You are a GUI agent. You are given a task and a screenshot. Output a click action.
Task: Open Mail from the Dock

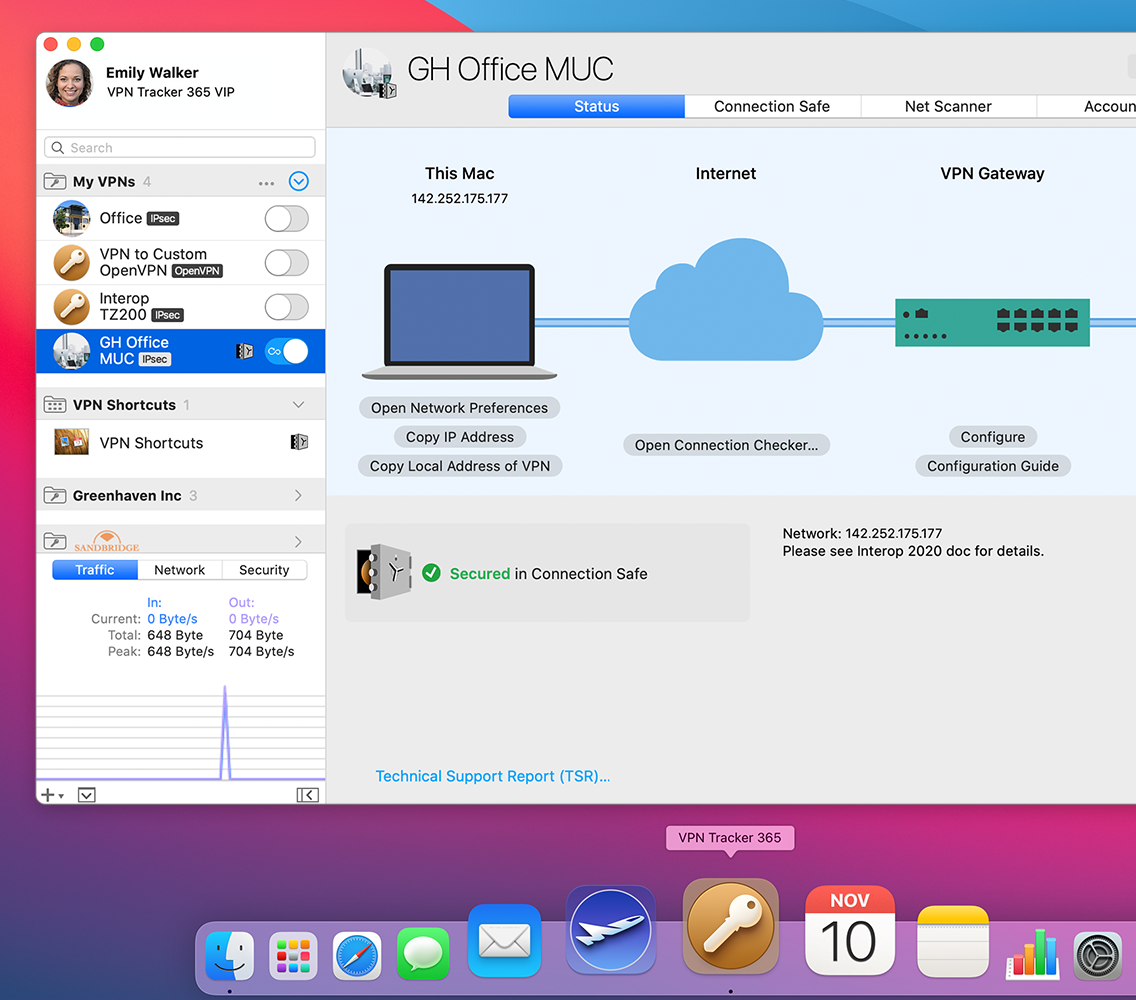click(504, 943)
